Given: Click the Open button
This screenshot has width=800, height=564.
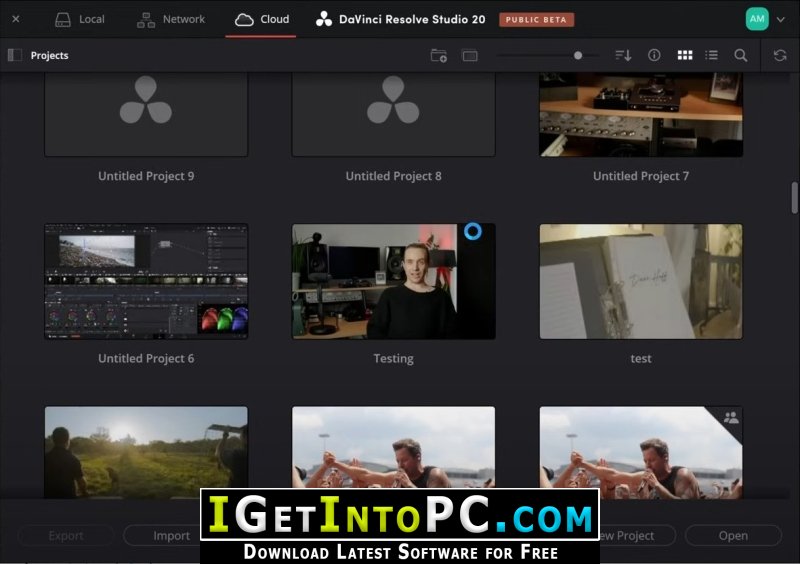Looking at the screenshot, I should 733,535.
